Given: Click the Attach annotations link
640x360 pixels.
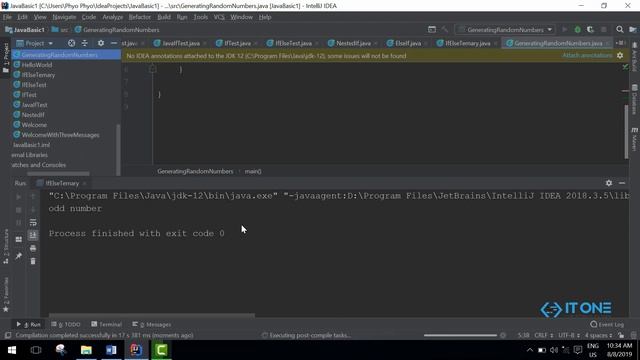Looking at the screenshot, I should pyautogui.click(x=587, y=56).
